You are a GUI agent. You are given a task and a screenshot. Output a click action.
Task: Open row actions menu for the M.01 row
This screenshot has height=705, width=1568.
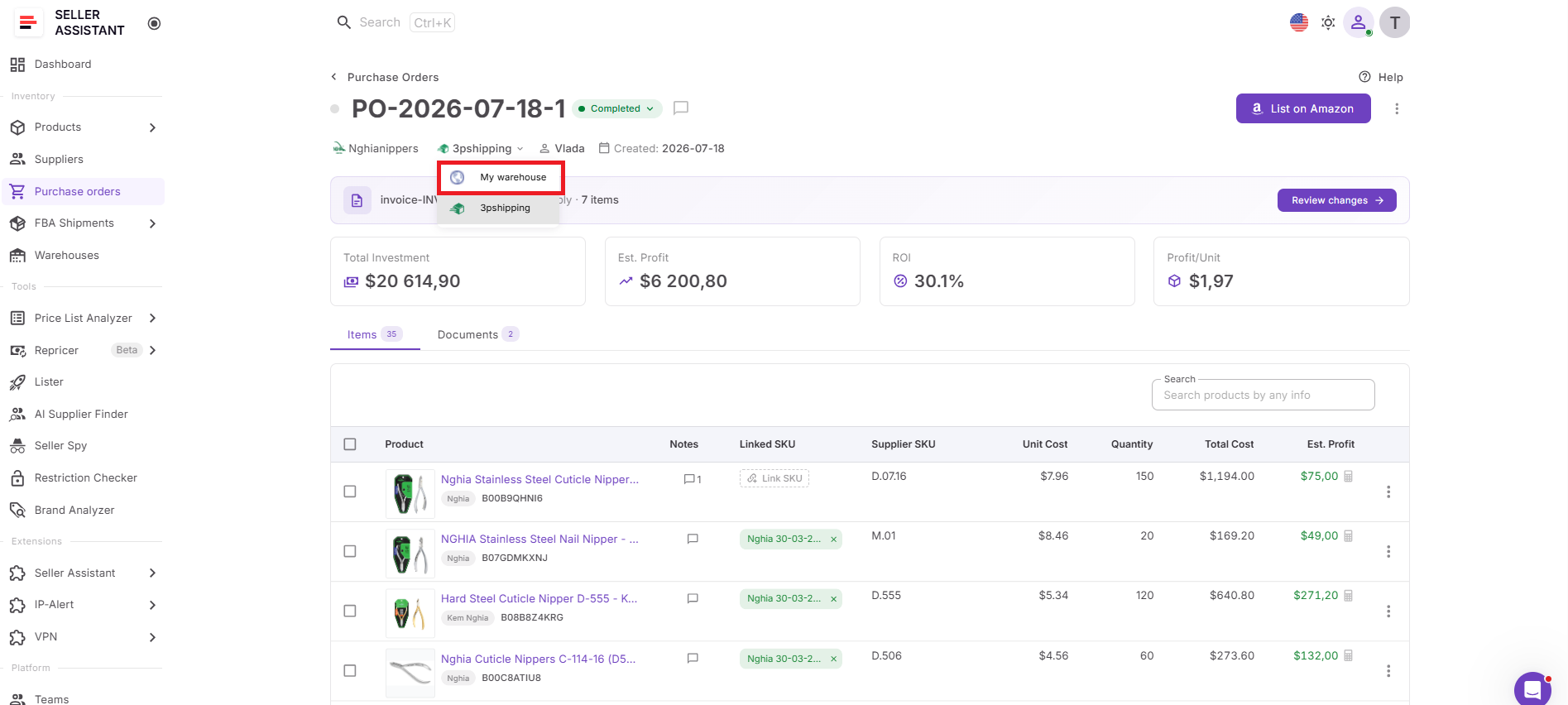(x=1388, y=551)
